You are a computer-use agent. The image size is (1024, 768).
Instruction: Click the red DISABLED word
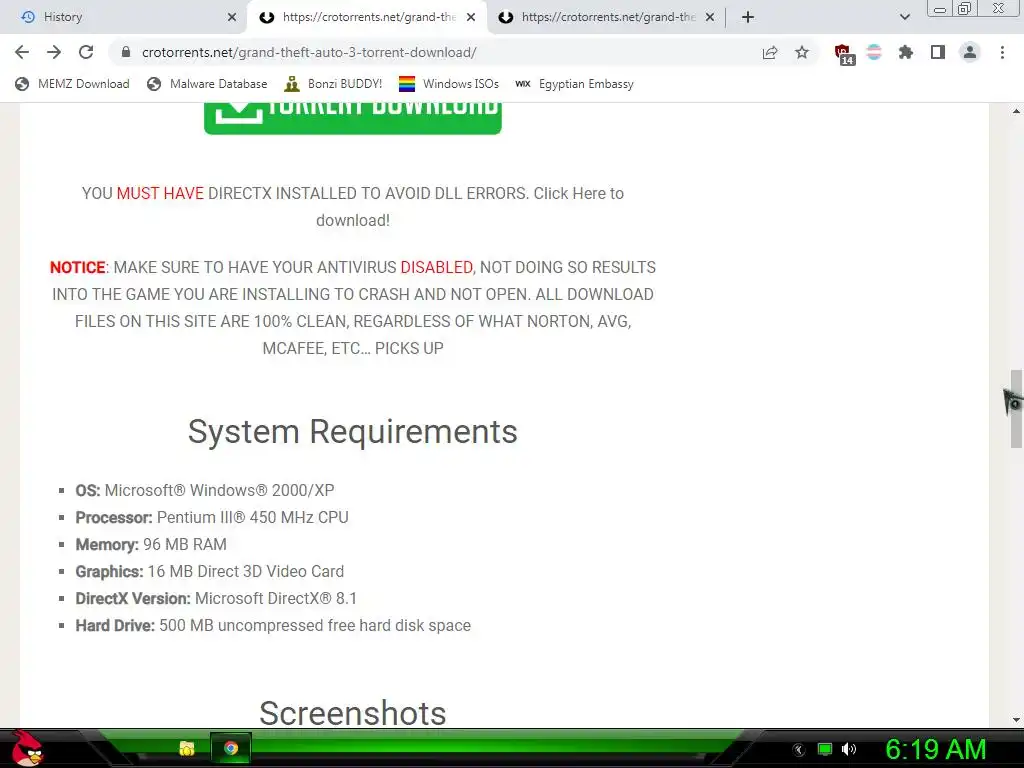[436, 267]
